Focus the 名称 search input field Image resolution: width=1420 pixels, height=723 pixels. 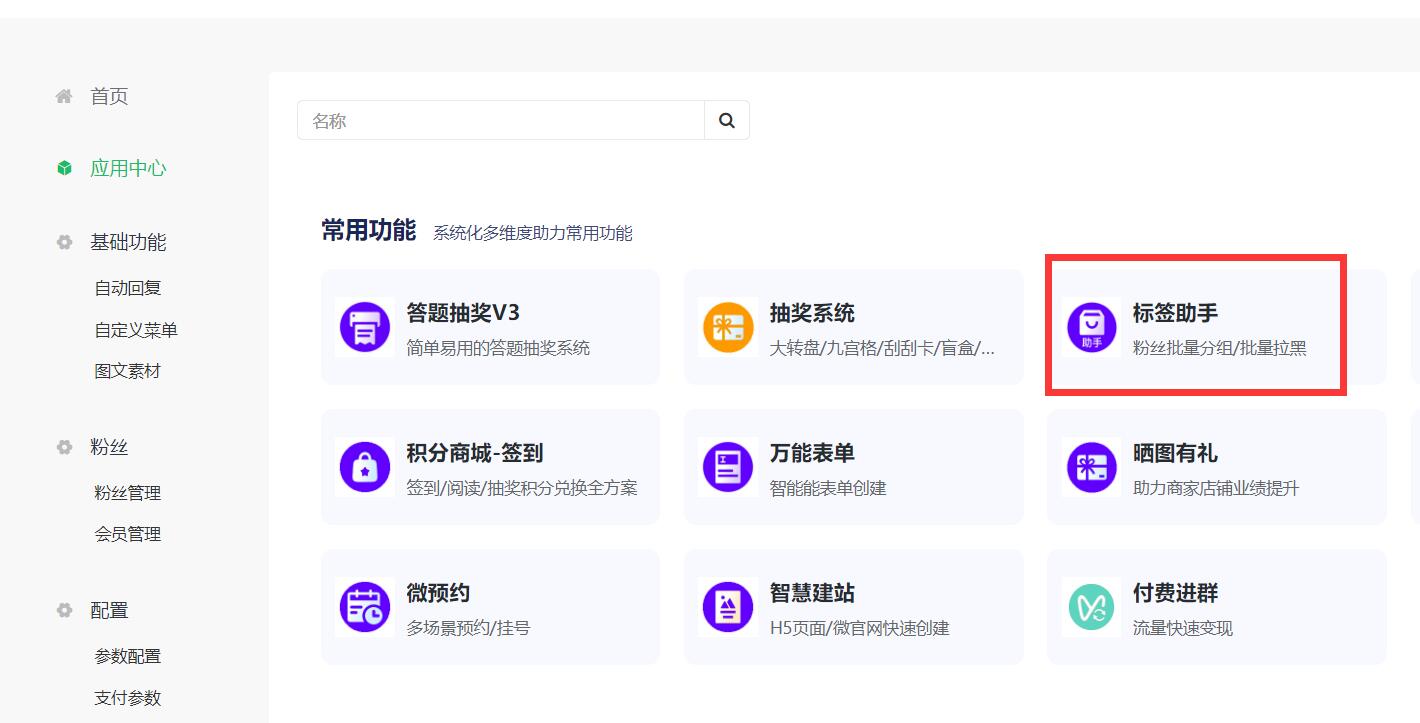(501, 120)
